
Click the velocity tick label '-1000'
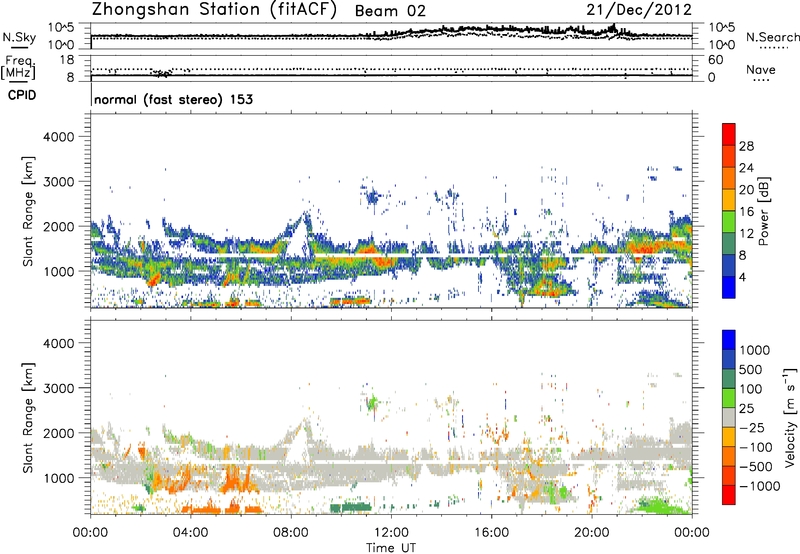[759, 486]
